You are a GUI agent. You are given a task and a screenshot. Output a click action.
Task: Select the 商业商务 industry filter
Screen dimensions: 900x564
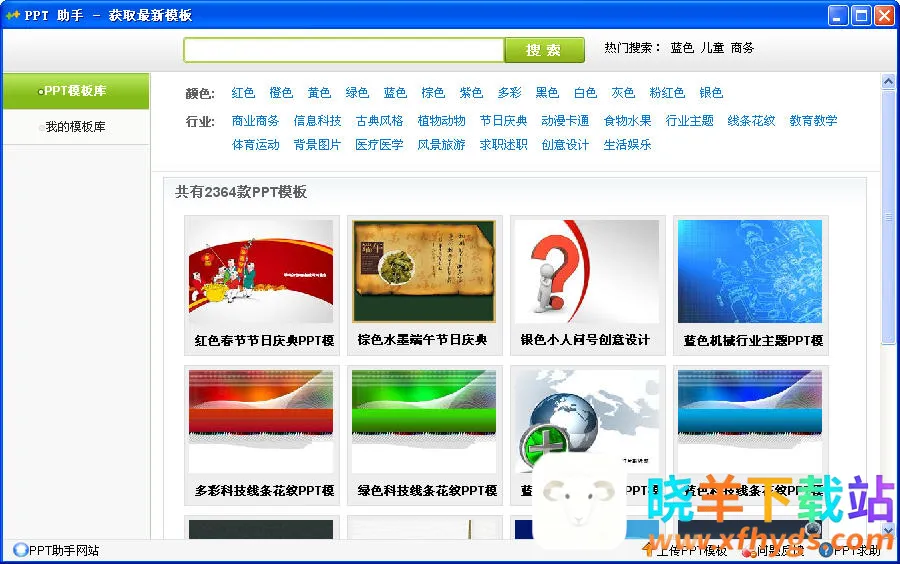tap(255, 121)
